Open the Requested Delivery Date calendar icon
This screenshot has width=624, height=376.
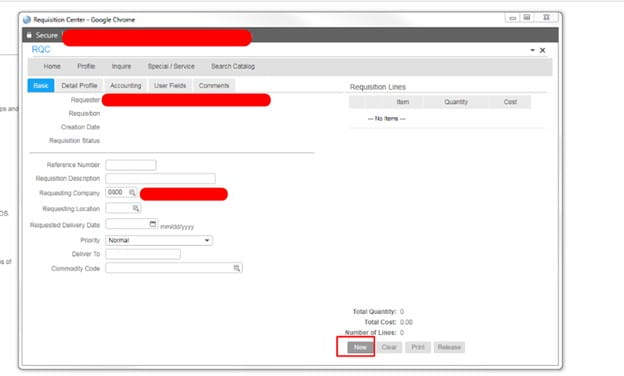[x=153, y=224]
